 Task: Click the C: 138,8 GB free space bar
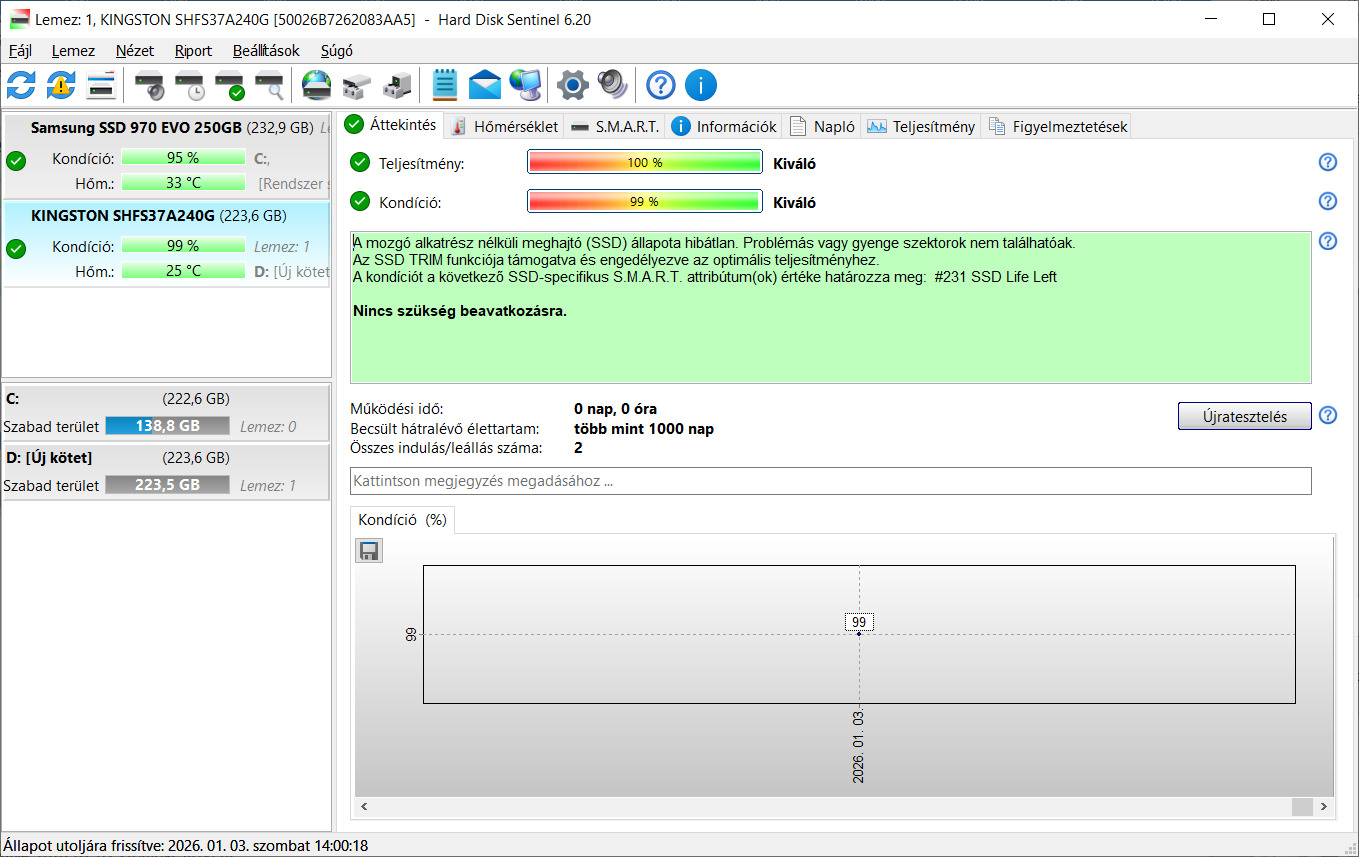[167, 426]
